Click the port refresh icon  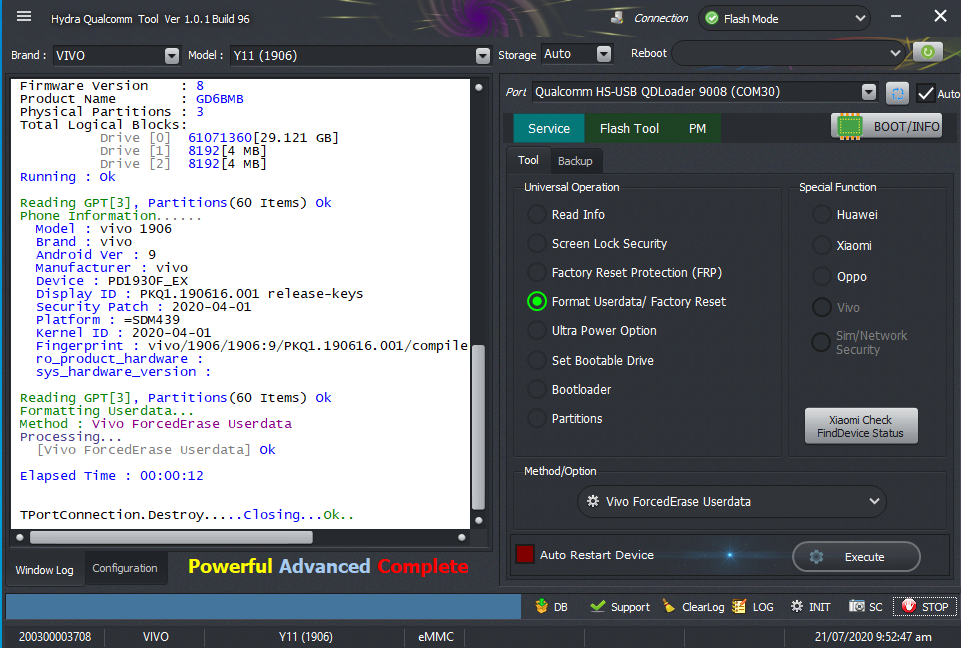(x=897, y=92)
